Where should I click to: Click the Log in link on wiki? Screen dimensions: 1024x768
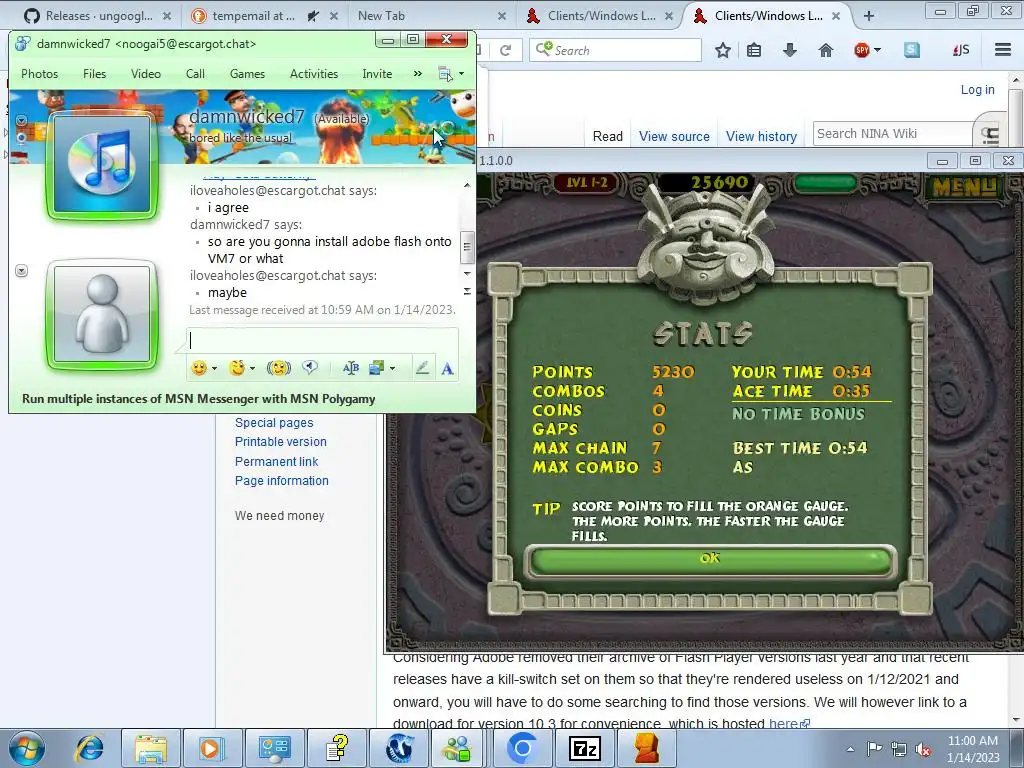tap(977, 89)
